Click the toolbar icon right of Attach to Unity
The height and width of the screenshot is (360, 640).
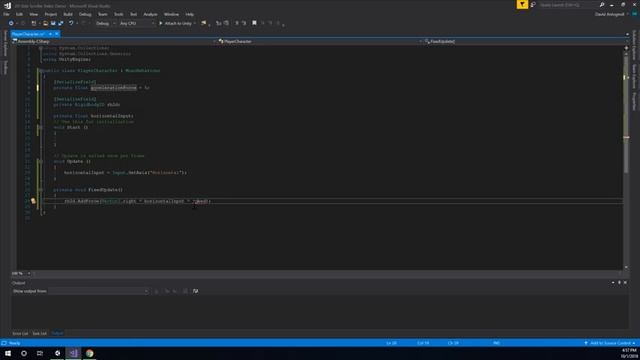coord(204,23)
